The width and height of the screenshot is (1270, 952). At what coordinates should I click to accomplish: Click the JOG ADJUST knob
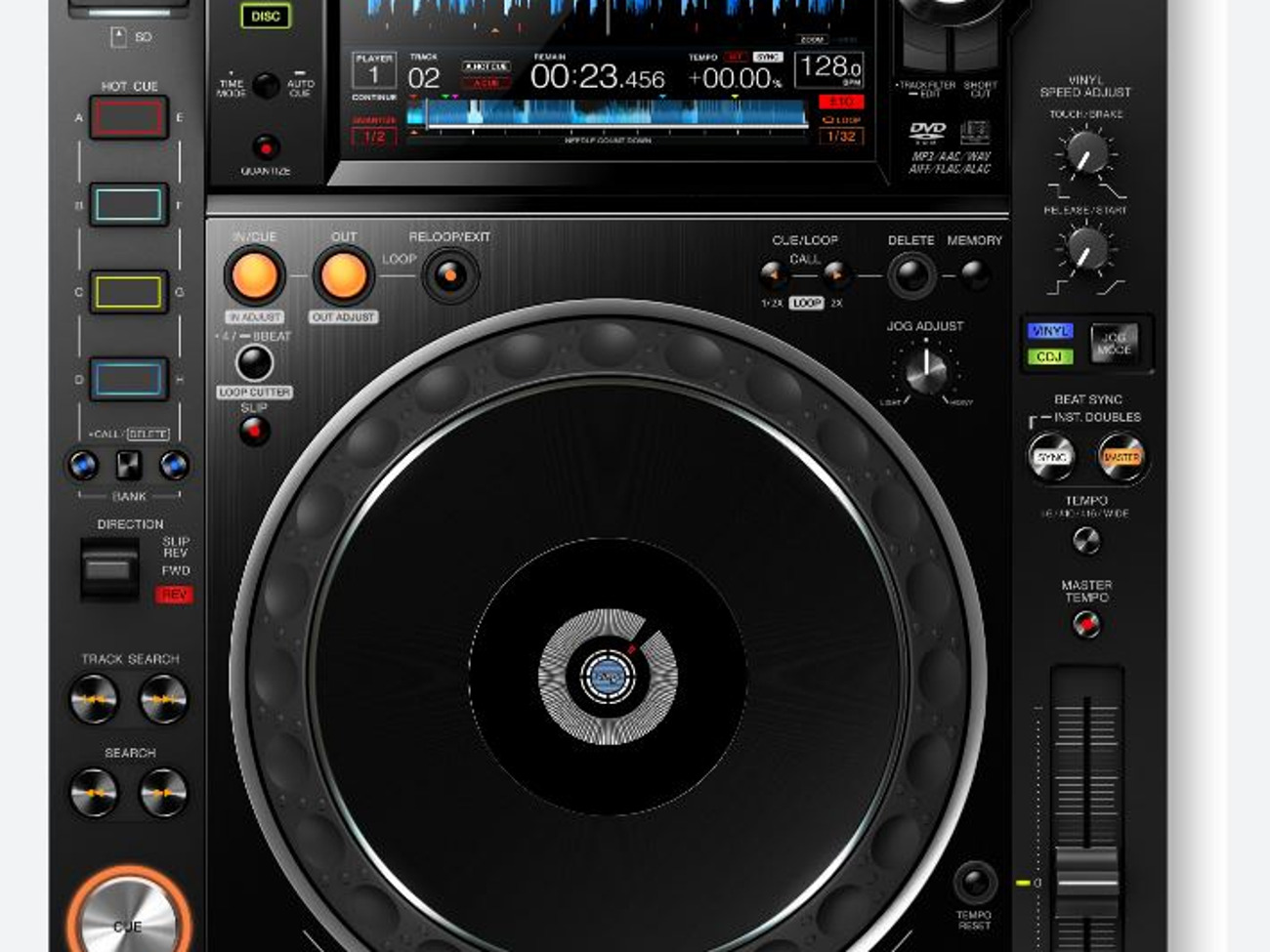(925, 370)
